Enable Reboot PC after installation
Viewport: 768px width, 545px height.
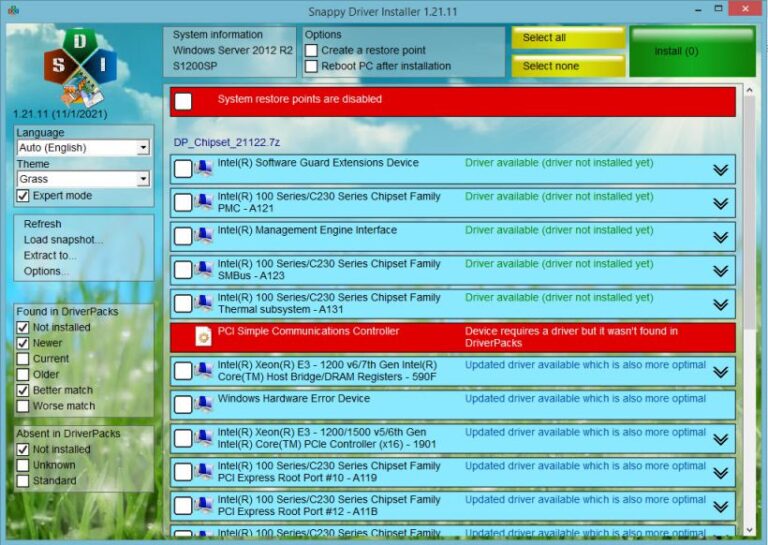(311, 66)
